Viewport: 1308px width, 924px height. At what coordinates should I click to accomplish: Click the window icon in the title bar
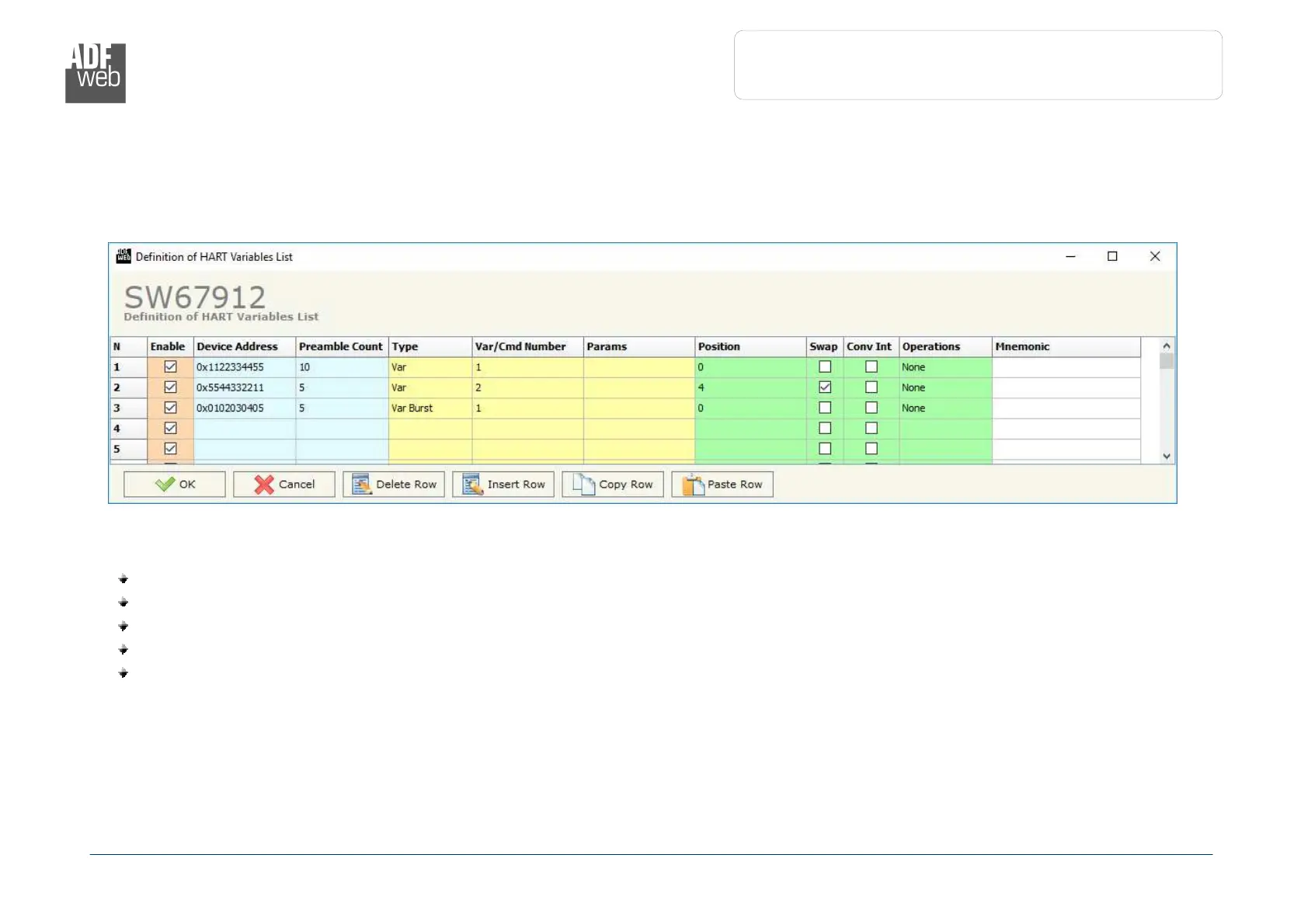tap(123, 257)
